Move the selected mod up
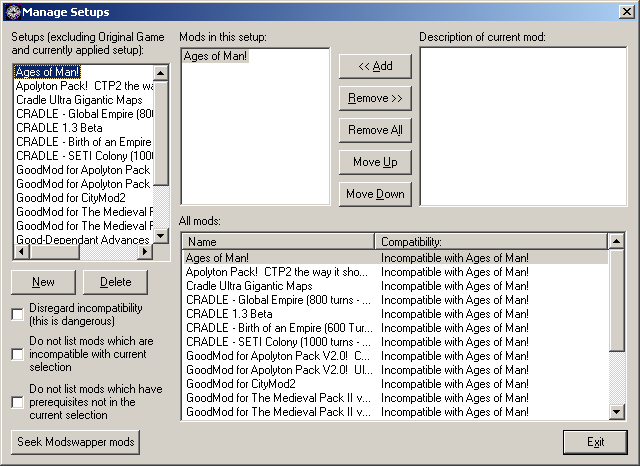Image resolution: width=640 pixels, height=466 pixels. (x=375, y=162)
